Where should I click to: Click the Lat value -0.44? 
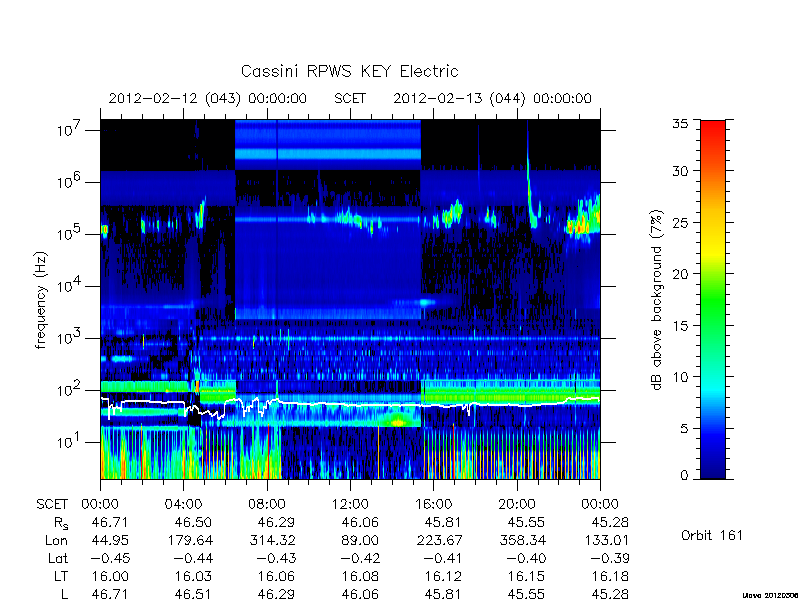click(x=193, y=558)
